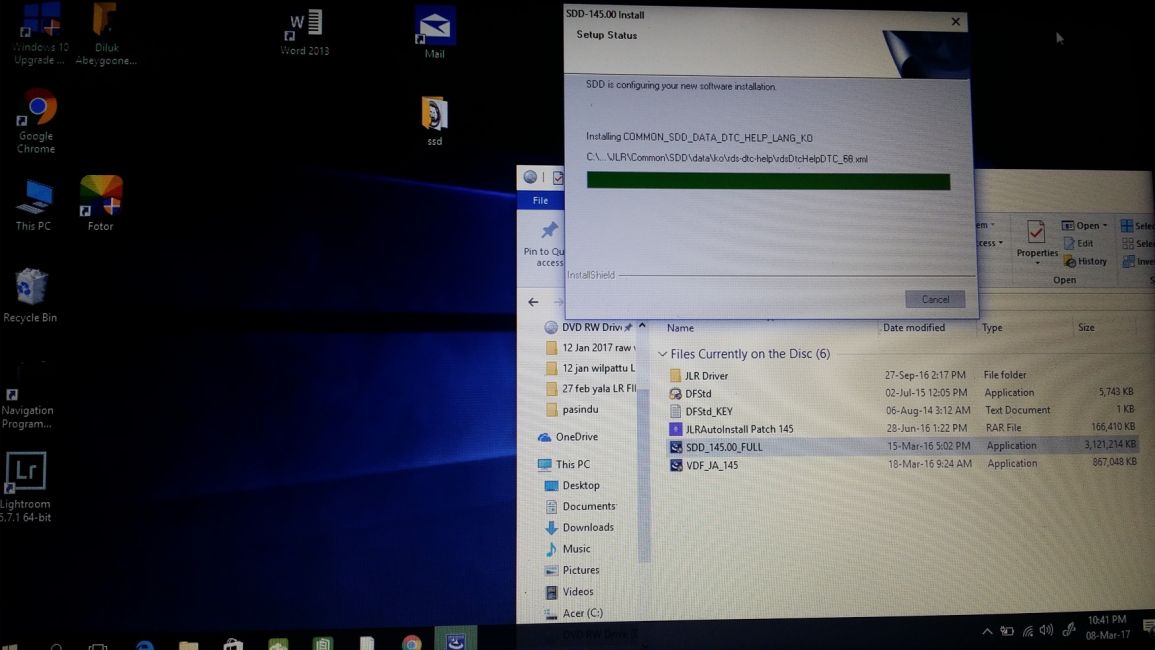Click Edit in the ribbon Open group
This screenshot has width=1155, height=650.
pos(1078,243)
